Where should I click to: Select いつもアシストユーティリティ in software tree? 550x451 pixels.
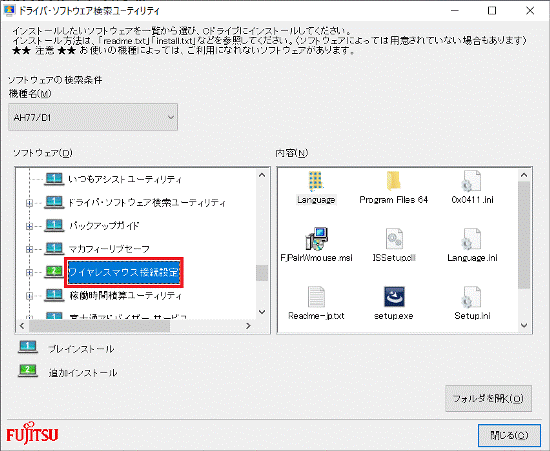click(x=125, y=179)
